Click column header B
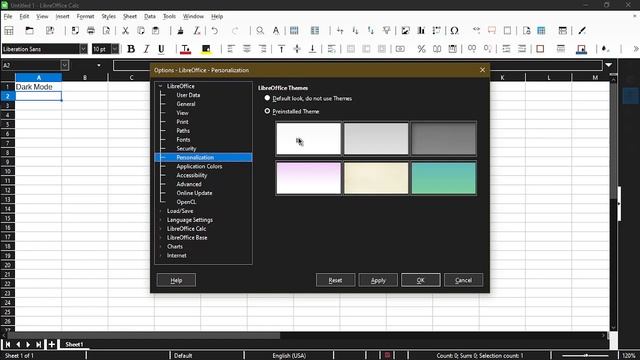640x360 pixels. click(x=85, y=78)
